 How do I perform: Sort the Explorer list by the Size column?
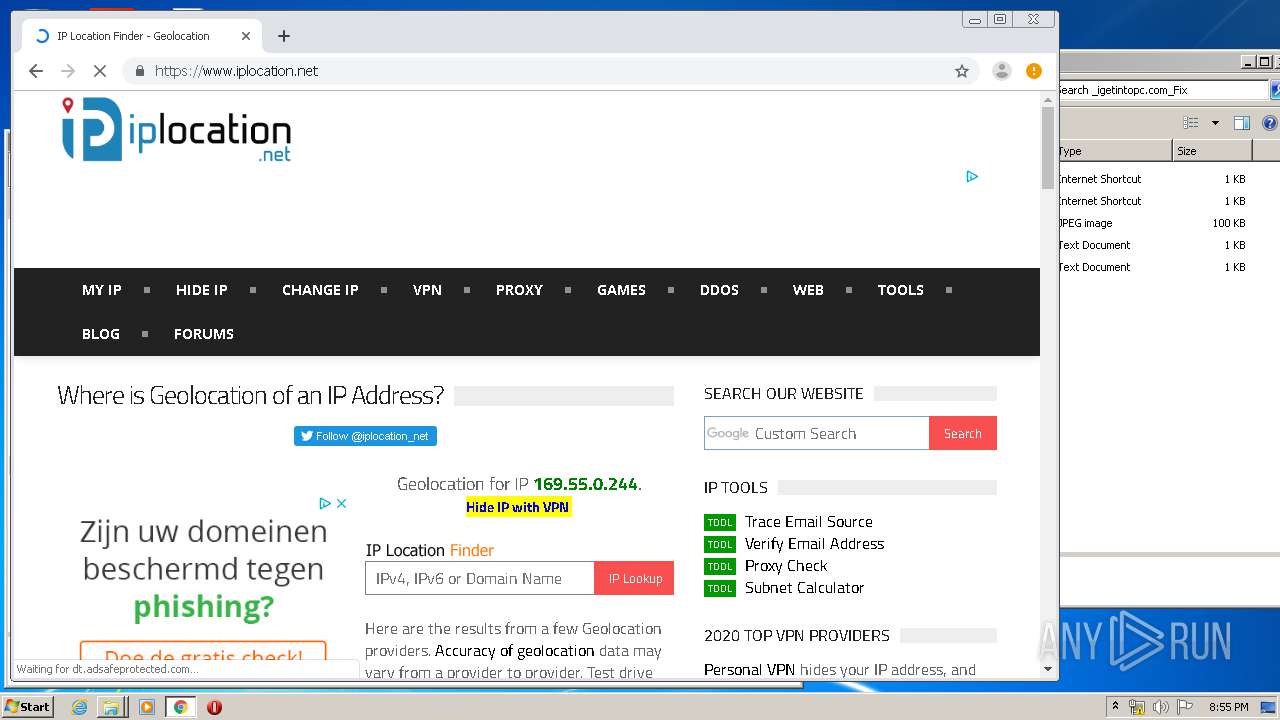click(x=1212, y=151)
